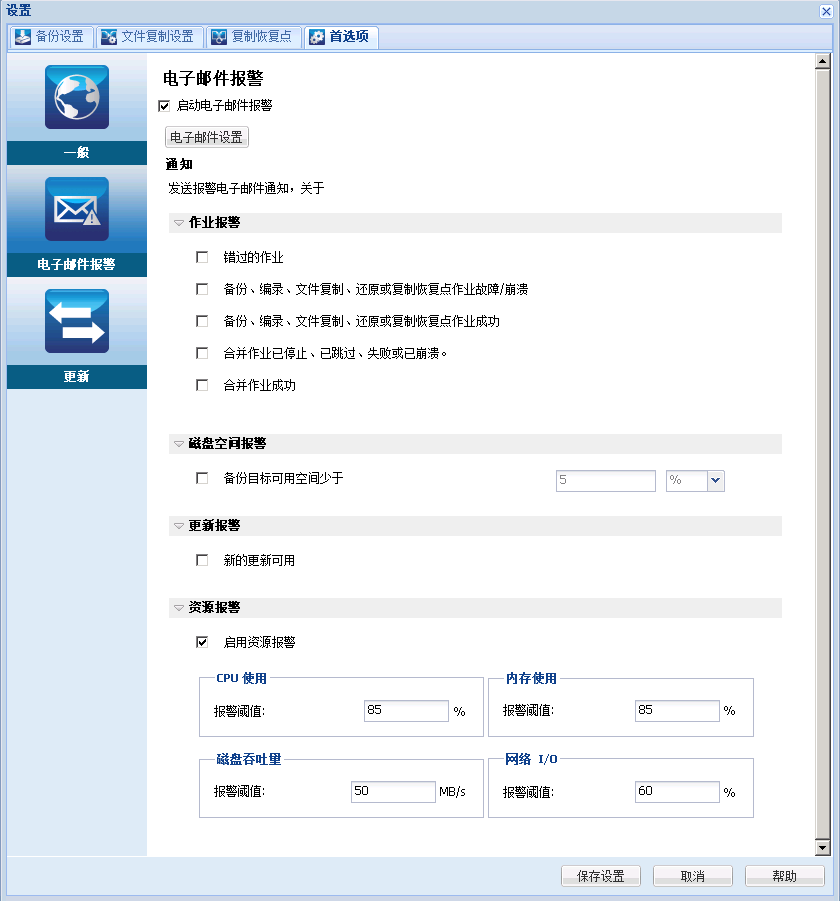Enable 备份目标可用空间少于 checkbox

(x=202, y=478)
